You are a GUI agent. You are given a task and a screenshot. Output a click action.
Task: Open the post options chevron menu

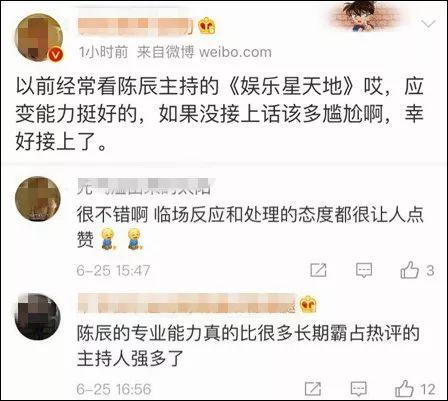(428, 24)
